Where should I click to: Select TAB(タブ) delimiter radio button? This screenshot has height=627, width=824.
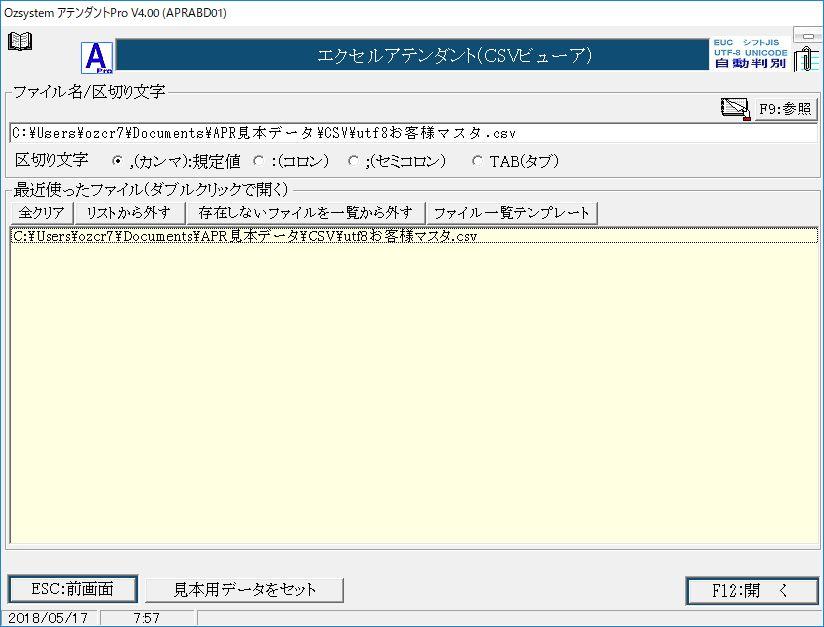click(477, 161)
